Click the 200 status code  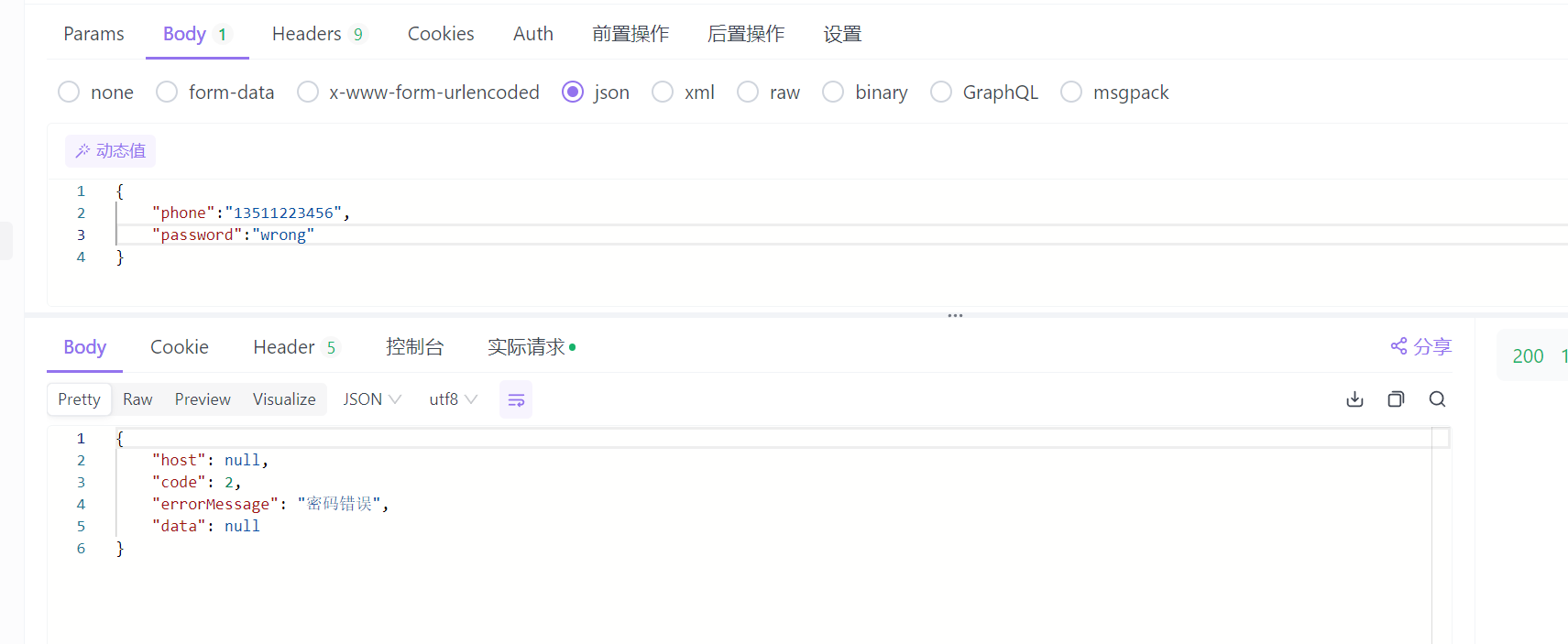1528,356
